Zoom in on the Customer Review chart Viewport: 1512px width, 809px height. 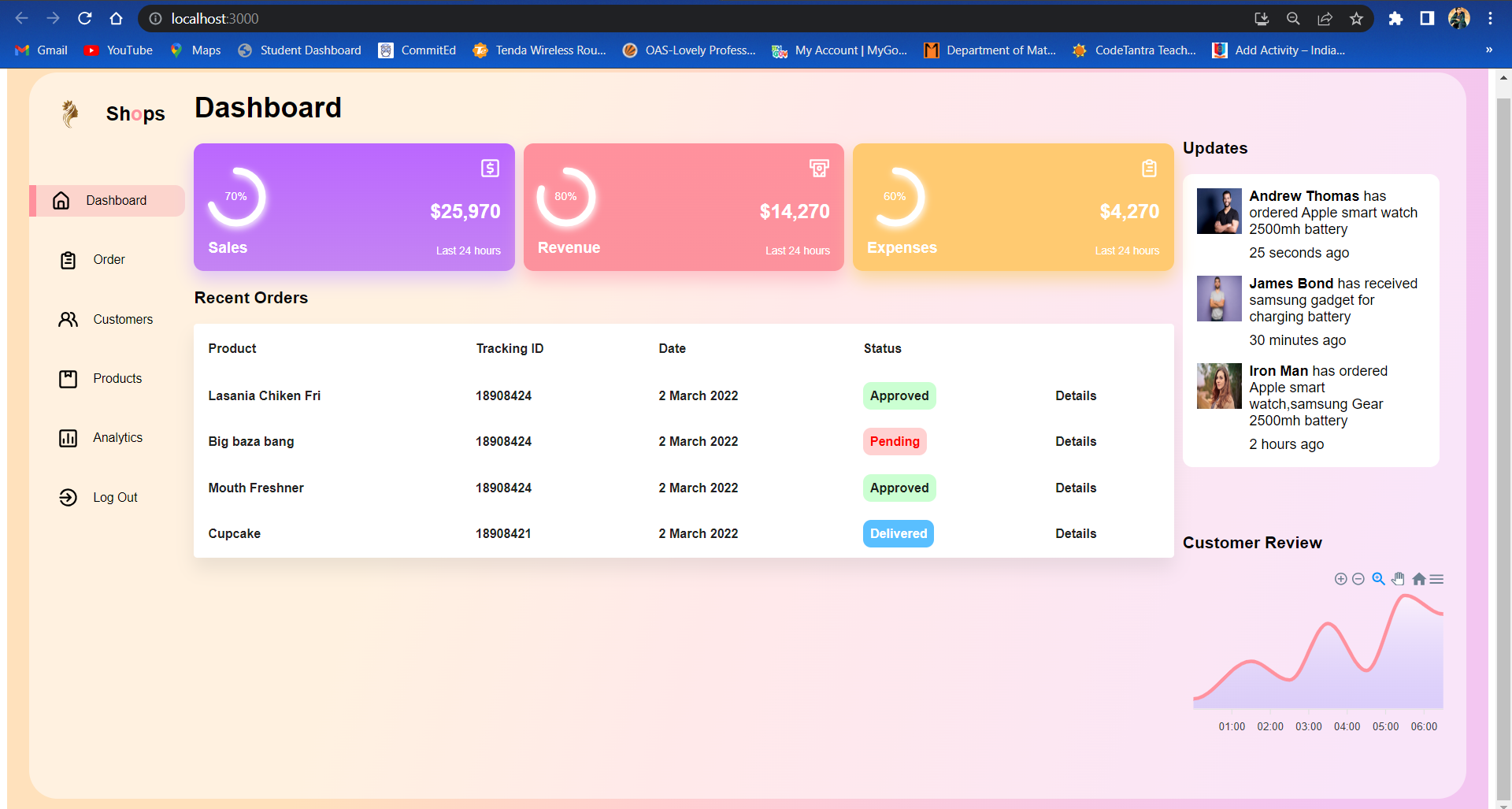1340,579
